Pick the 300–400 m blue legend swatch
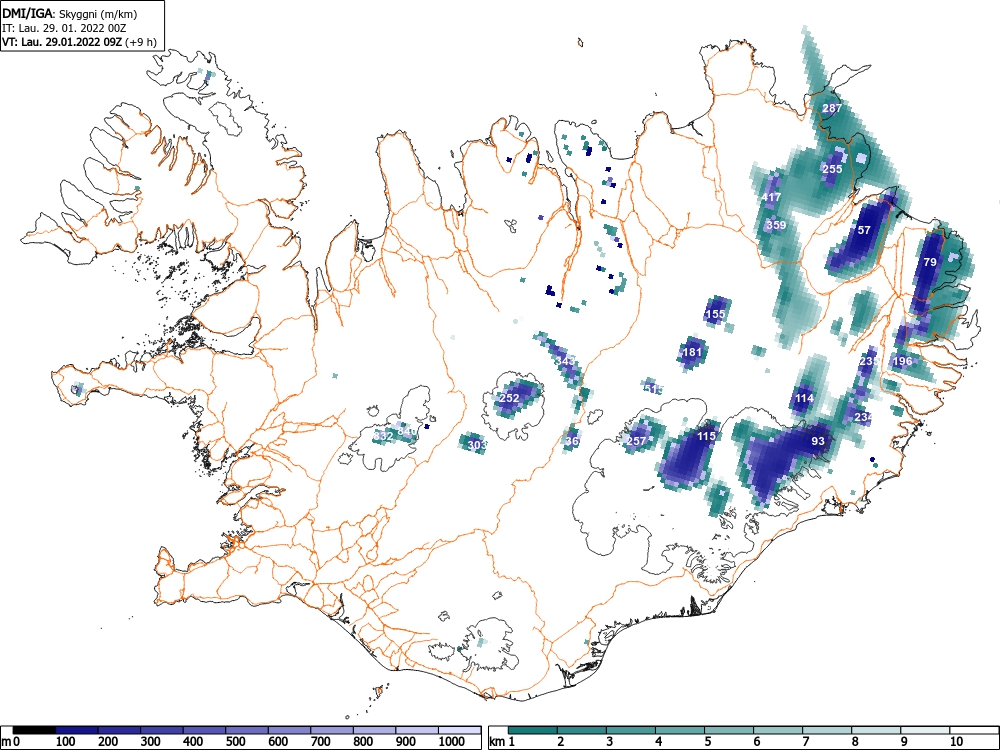This screenshot has width=1000, height=750. [162, 730]
